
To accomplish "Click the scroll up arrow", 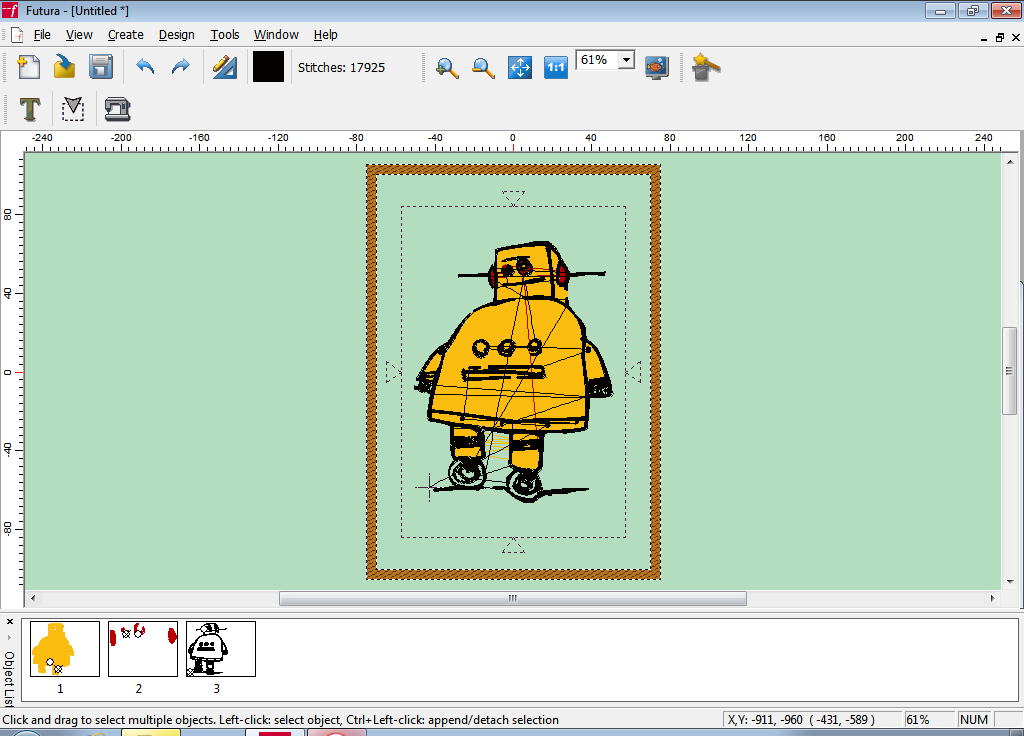I will [x=1010, y=161].
